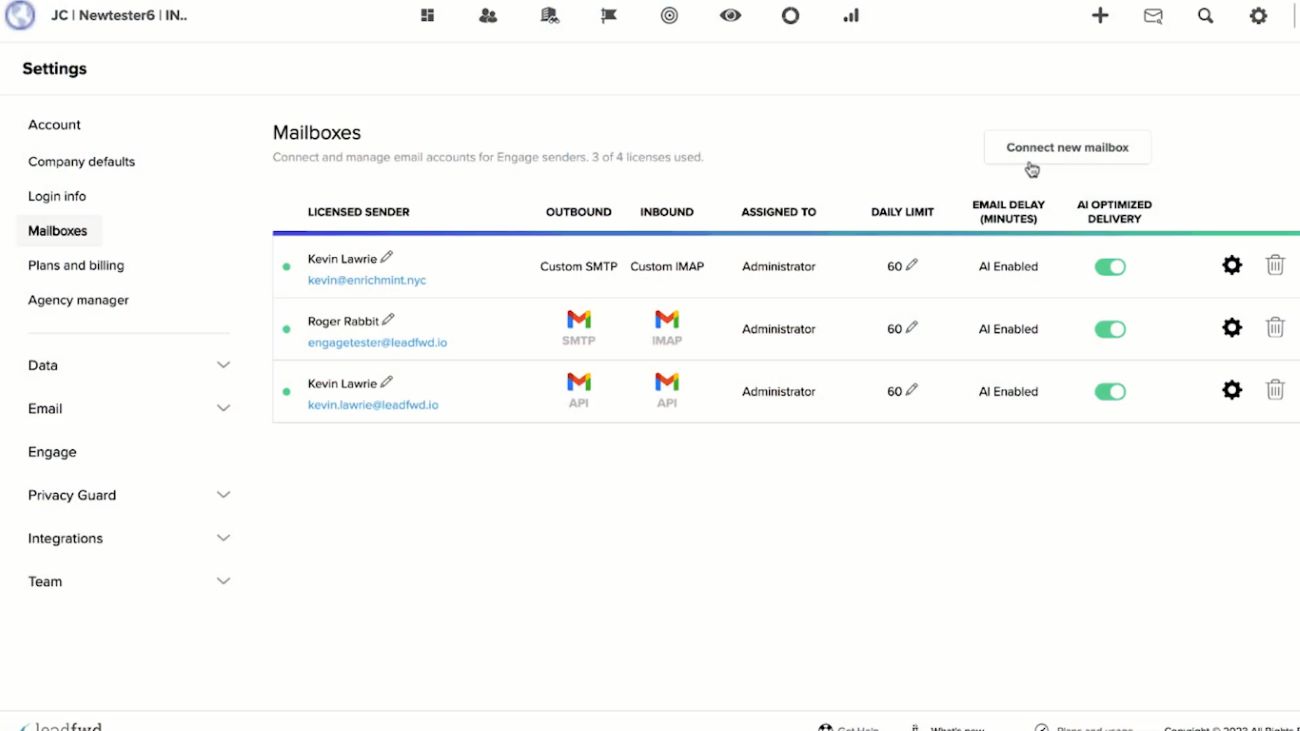
Task: Toggle AI optimized delivery for kevin@enrichmint.nyc
Action: coord(1110,267)
